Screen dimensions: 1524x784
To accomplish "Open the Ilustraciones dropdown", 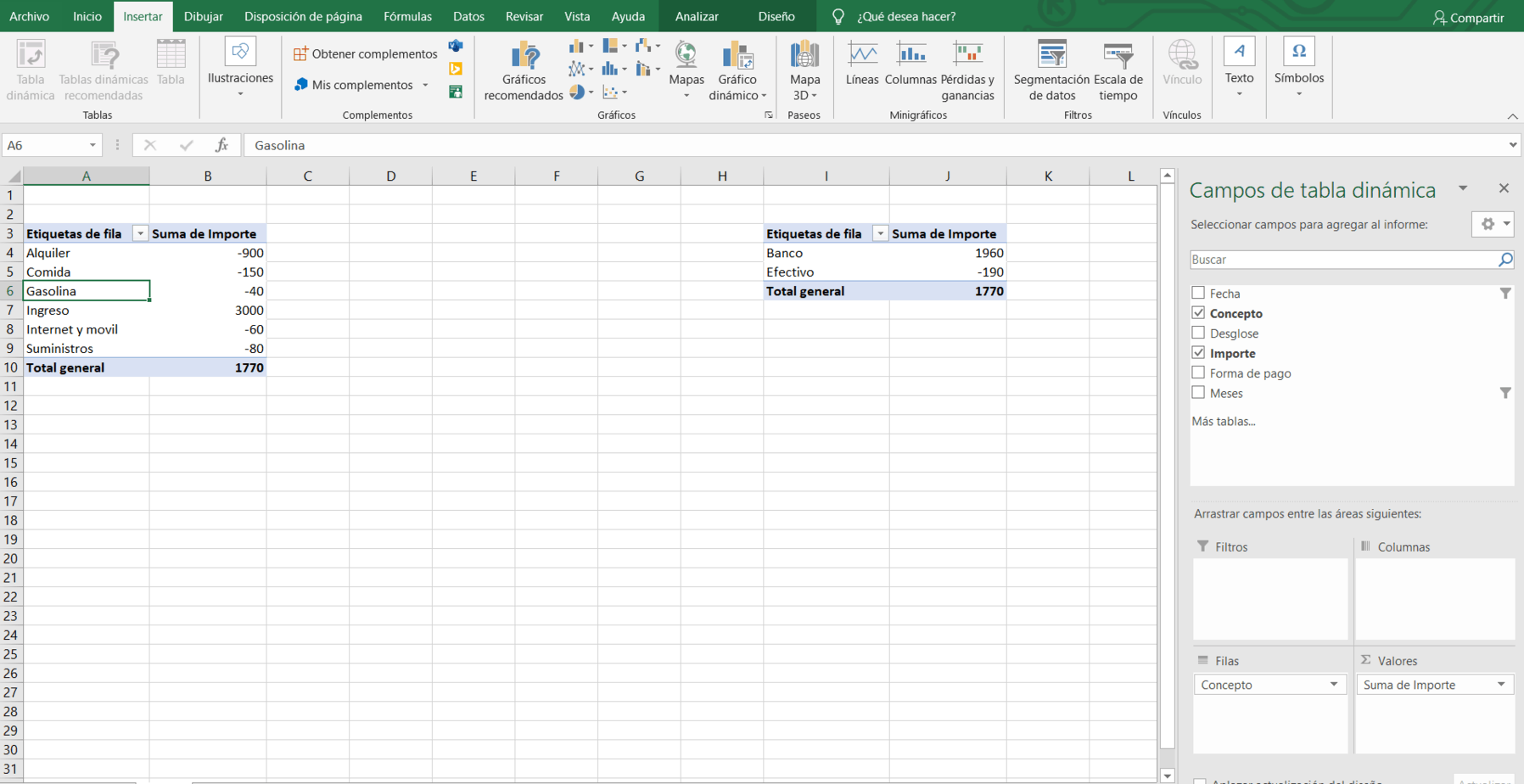I will coord(240,69).
